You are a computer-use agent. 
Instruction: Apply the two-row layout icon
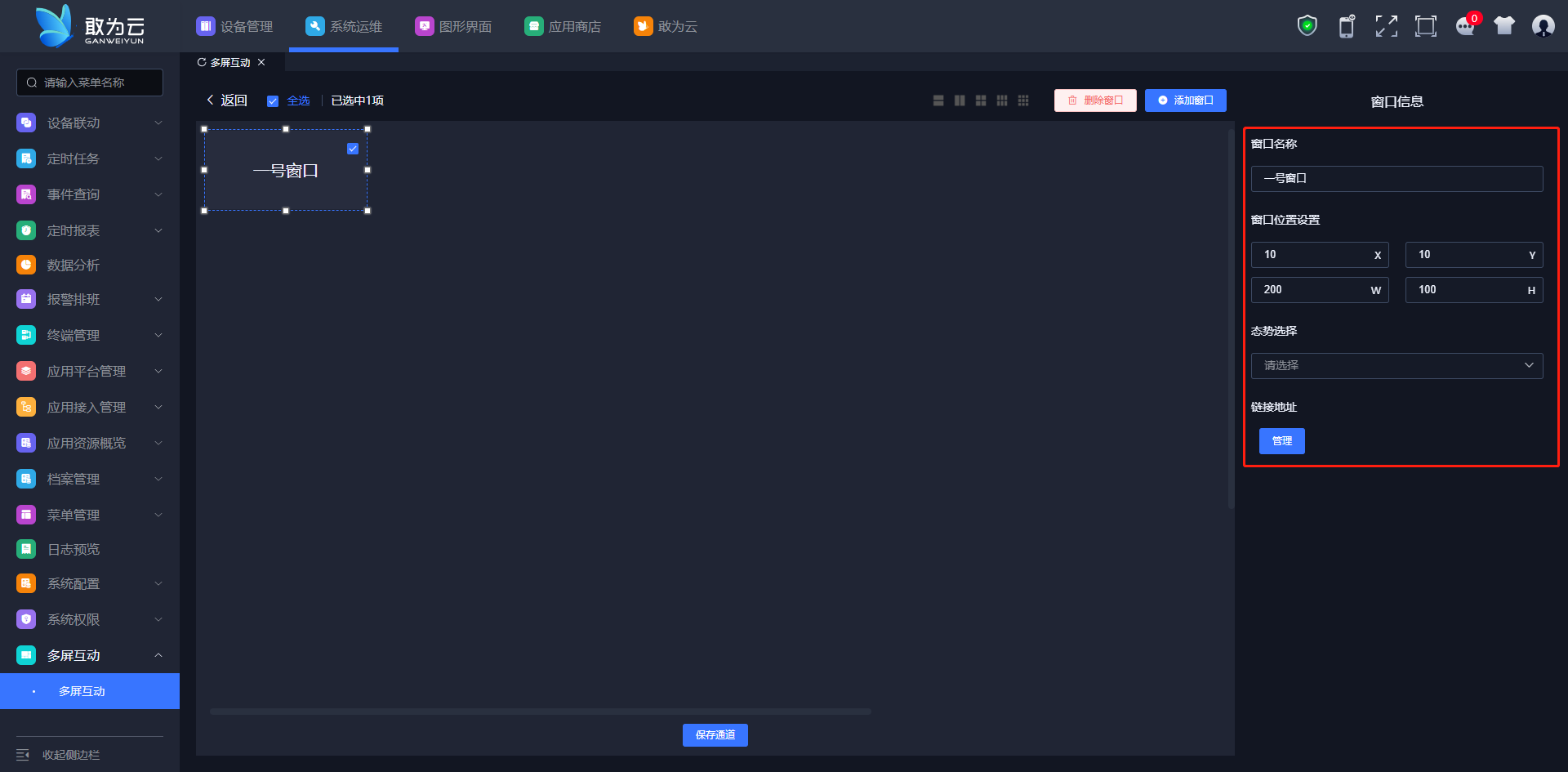(938, 100)
